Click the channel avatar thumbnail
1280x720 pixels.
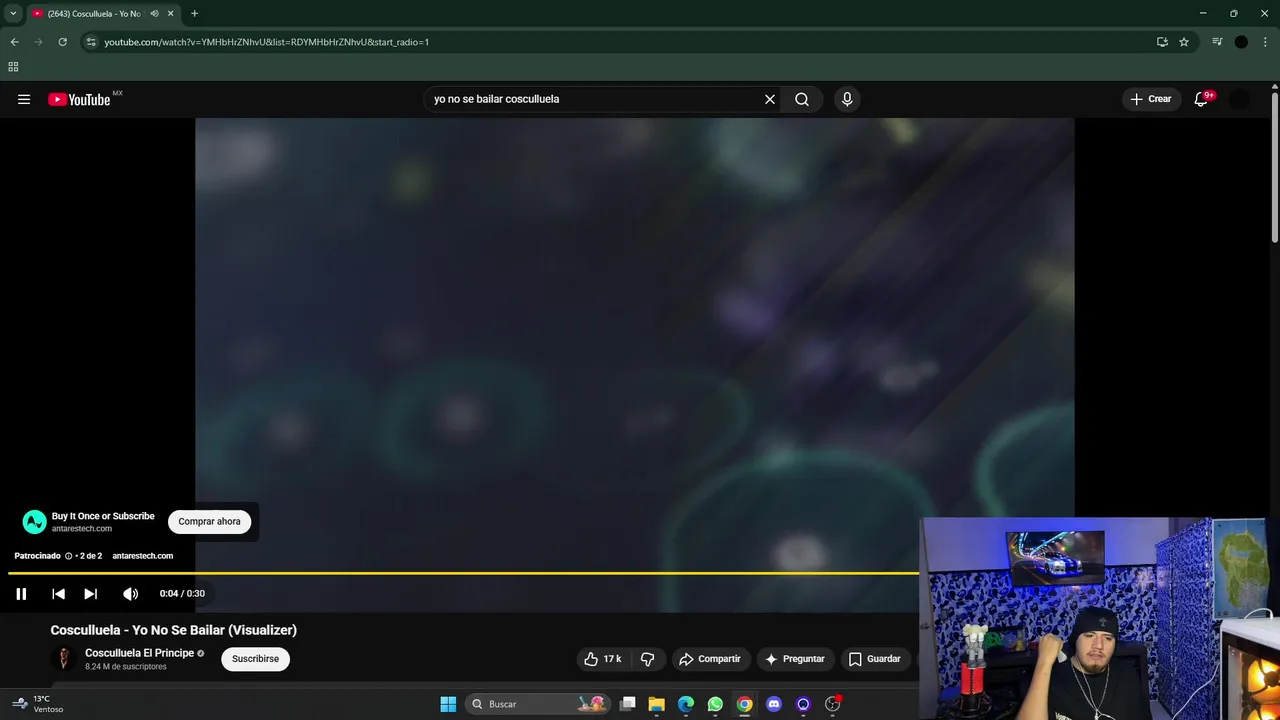[x=64, y=659]
